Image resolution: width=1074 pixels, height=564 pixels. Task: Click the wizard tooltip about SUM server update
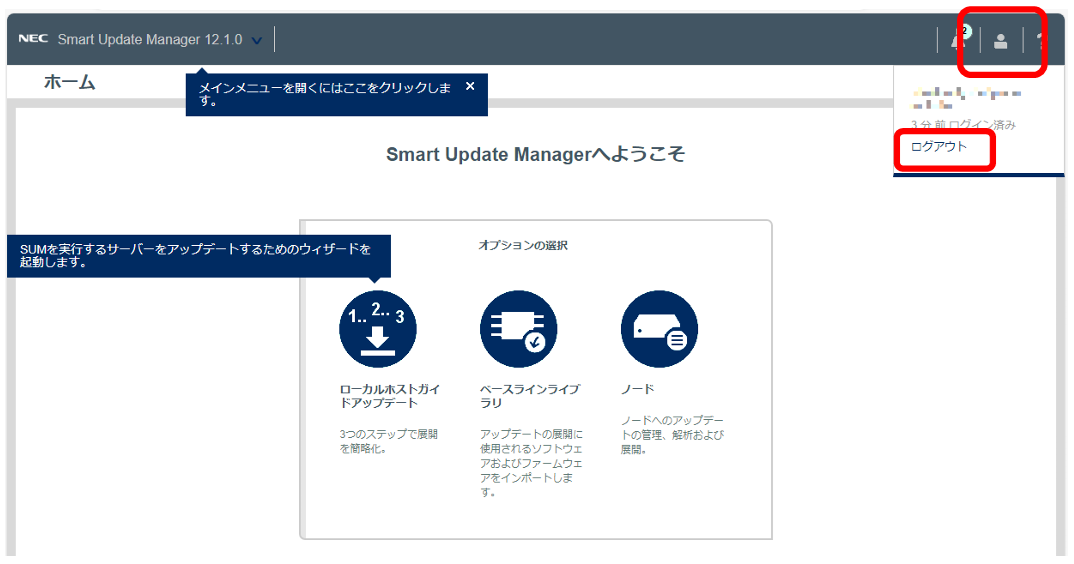tap(196, 256)
